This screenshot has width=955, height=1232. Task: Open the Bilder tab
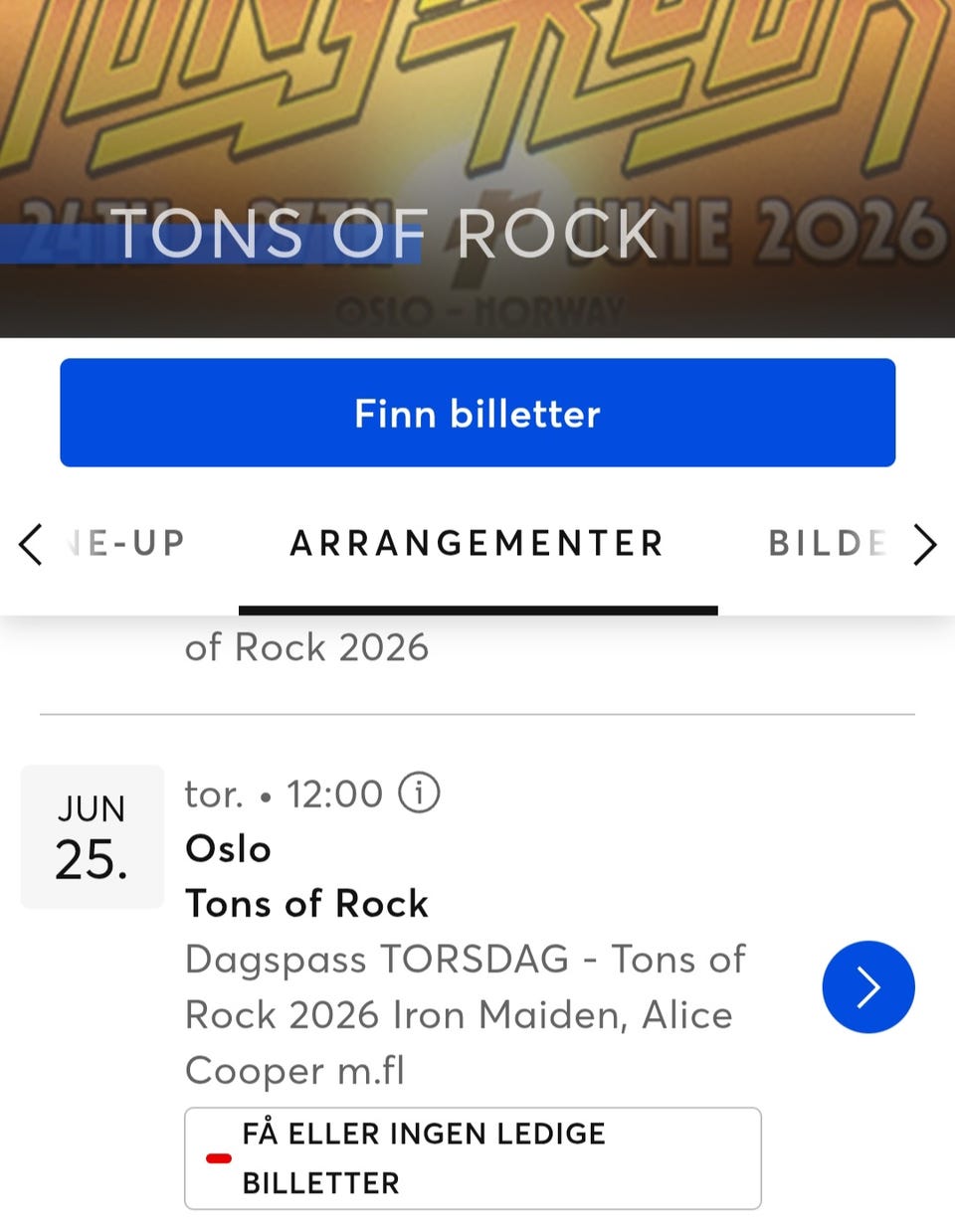coord(826,543)
